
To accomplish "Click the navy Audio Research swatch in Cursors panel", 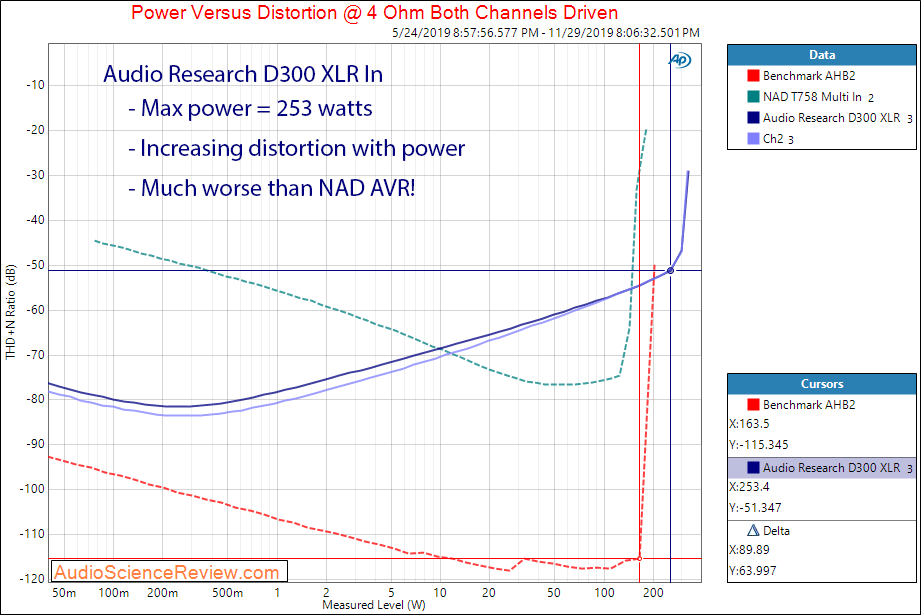I will coord(753,468).
